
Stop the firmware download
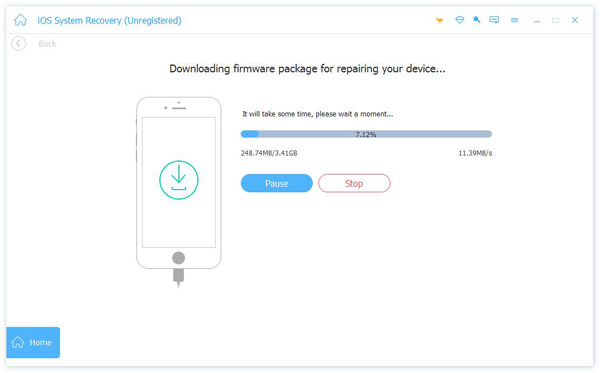point(354,183)
